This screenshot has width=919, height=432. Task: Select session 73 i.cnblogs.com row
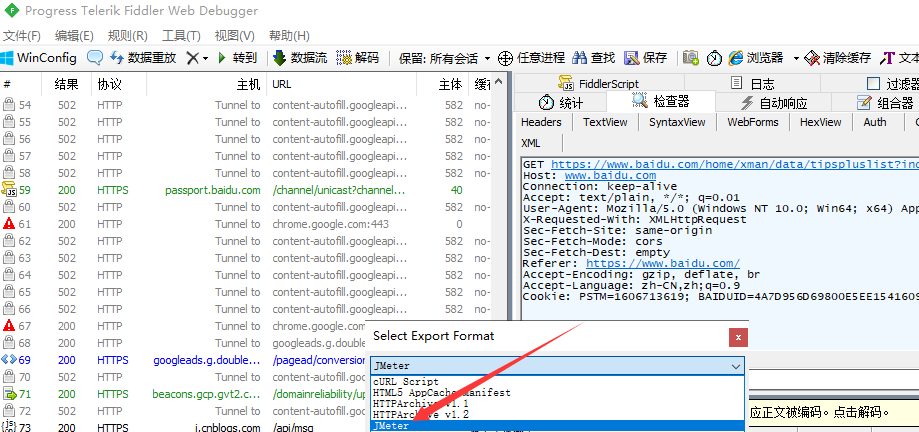pos(183,428)
